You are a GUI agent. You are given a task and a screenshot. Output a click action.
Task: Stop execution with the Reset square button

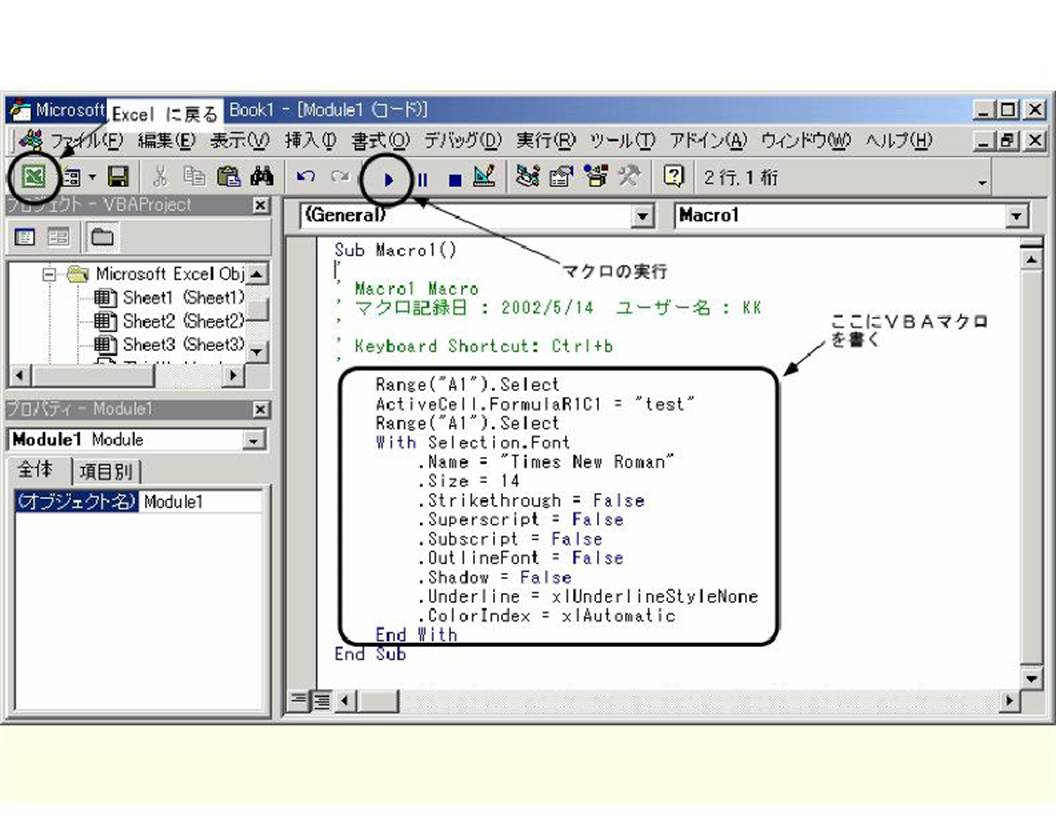point(454,180)
